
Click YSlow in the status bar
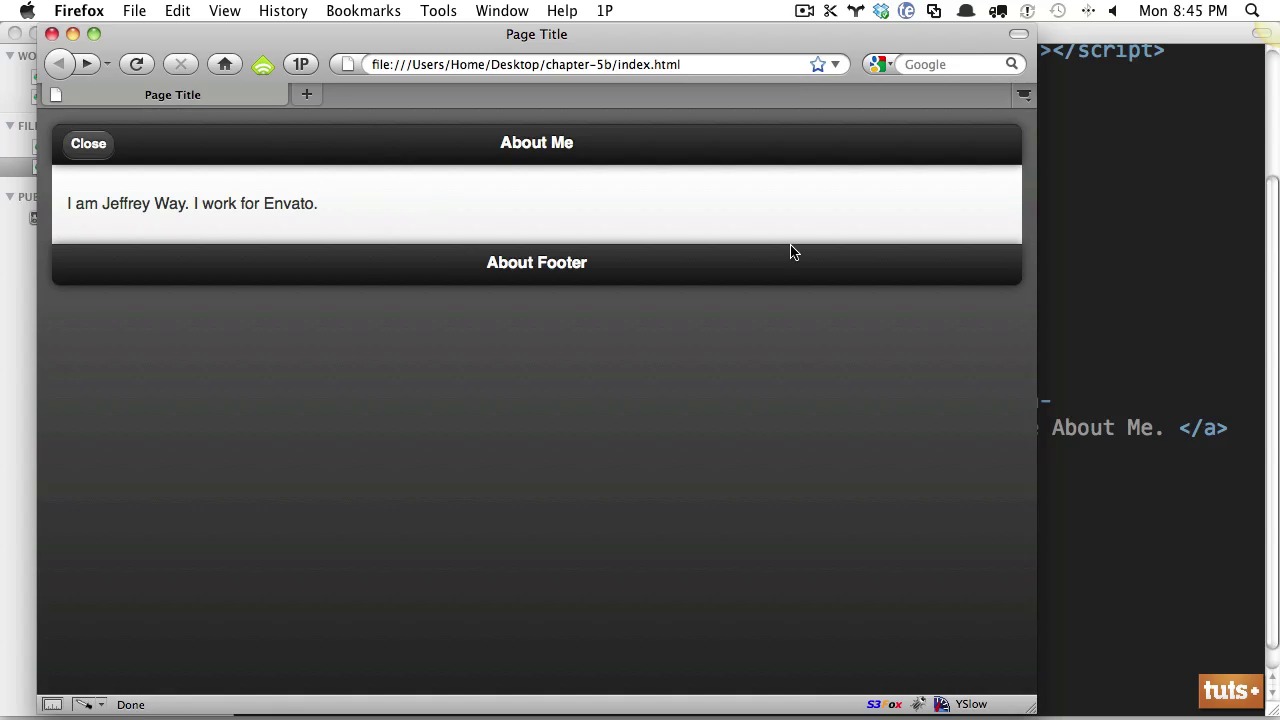point(971,705)
